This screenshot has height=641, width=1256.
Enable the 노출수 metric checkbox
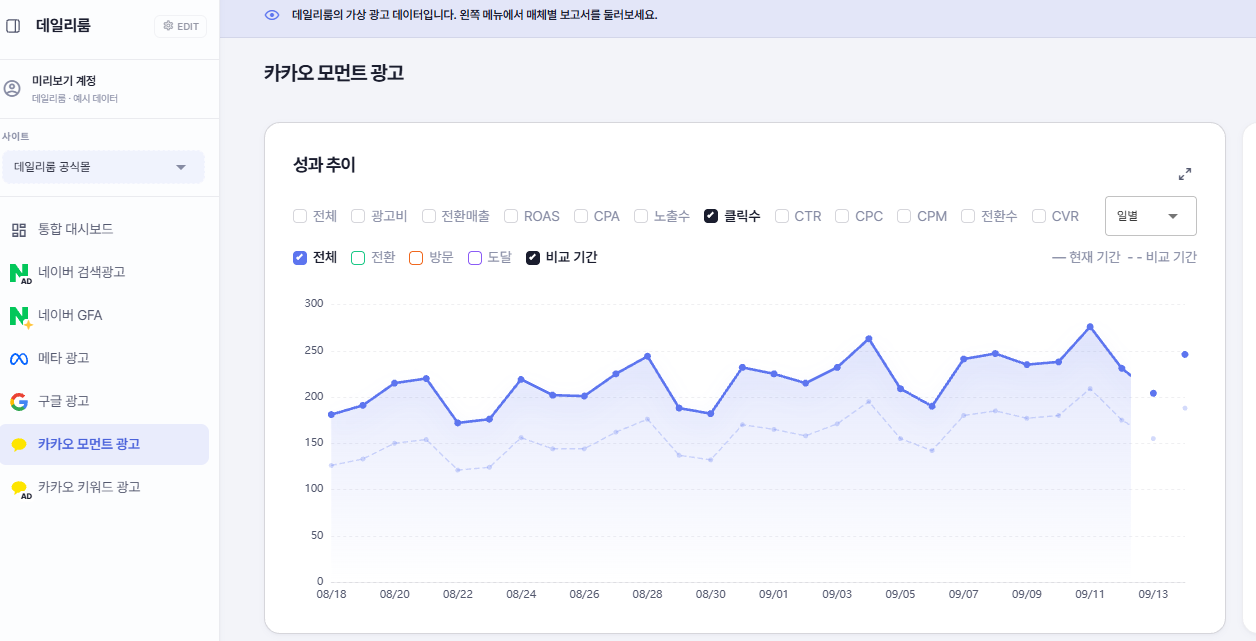click(641, 216)
